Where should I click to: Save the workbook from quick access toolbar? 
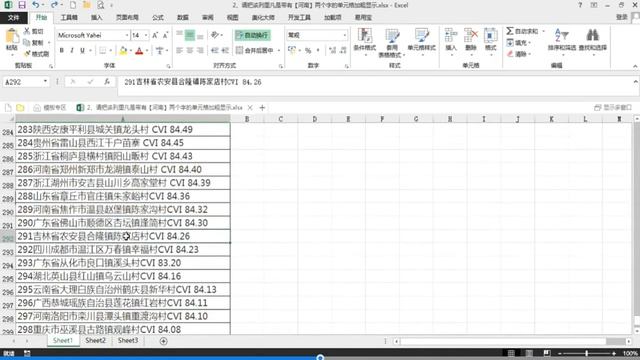pyautogui.click(x=22, y=5)
